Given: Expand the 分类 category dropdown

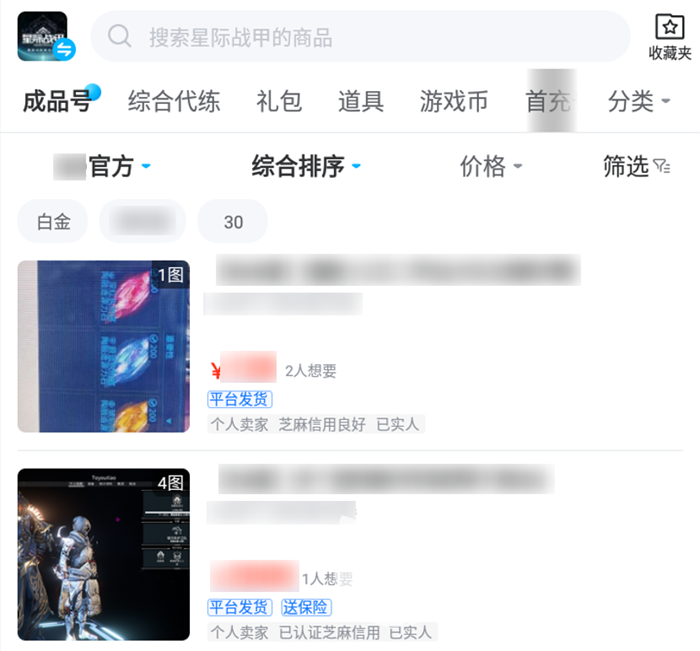Looking at the screenshot, I should tap(639, 101).
